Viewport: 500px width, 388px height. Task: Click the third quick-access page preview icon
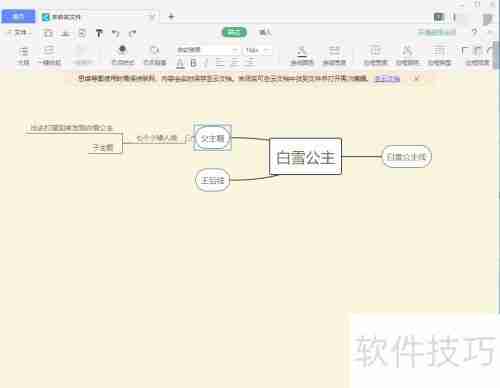[82, 33]
